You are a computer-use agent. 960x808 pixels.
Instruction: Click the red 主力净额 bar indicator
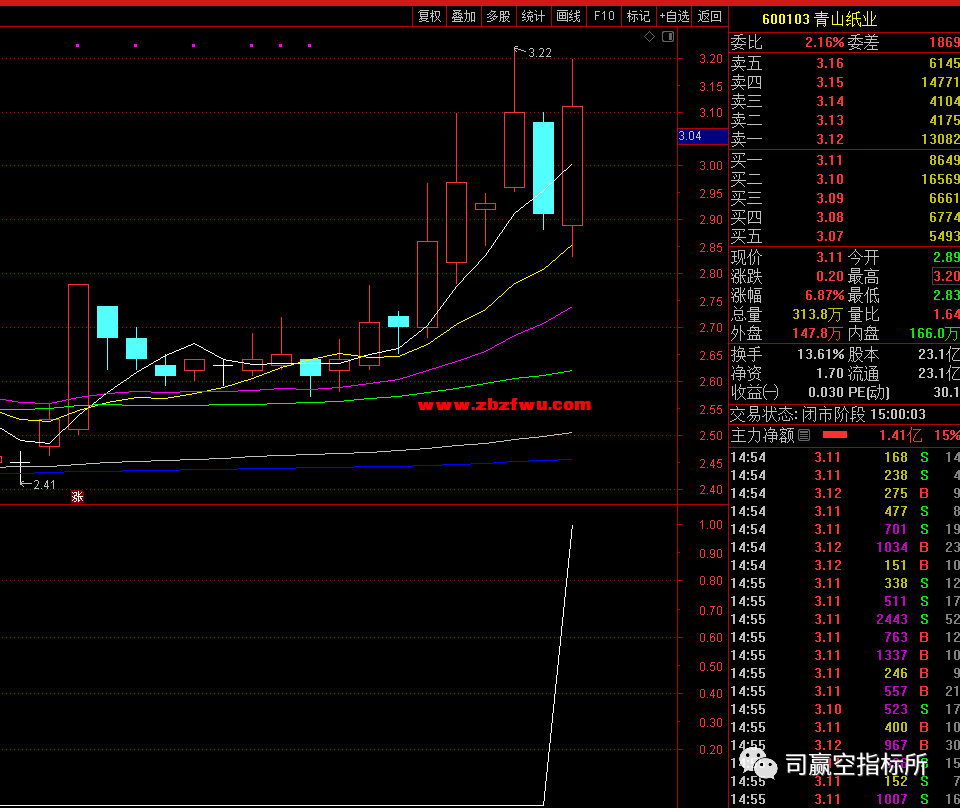(835, 435)
